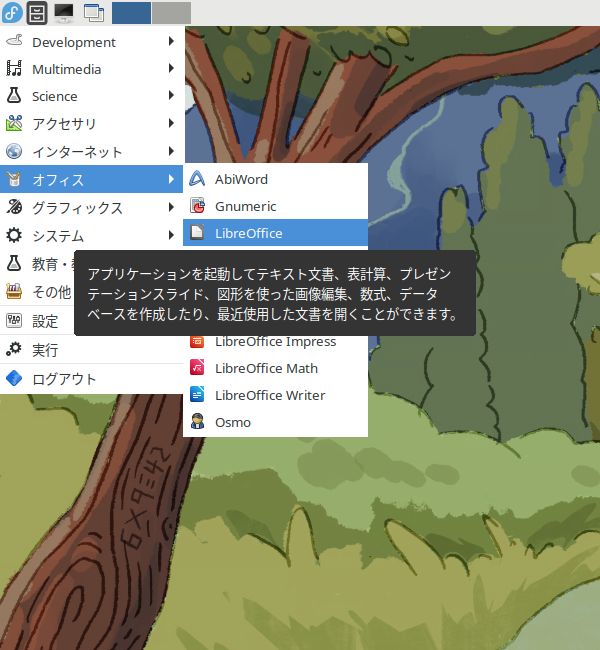Click the LibreOffice Writer blue icon

197,395
